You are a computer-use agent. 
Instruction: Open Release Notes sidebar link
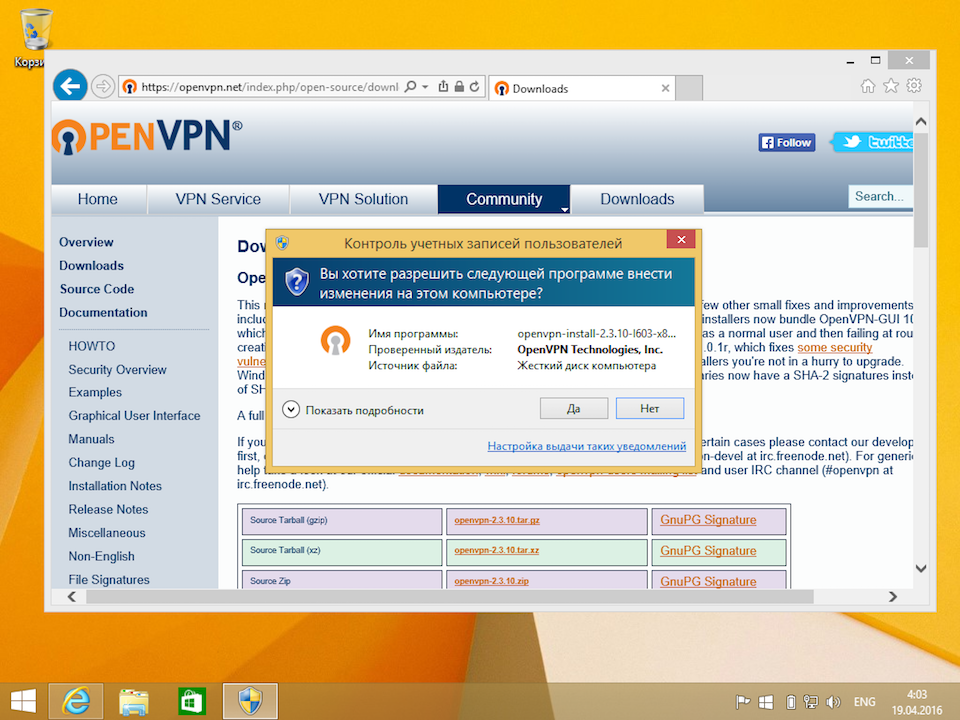click(108, 509)
